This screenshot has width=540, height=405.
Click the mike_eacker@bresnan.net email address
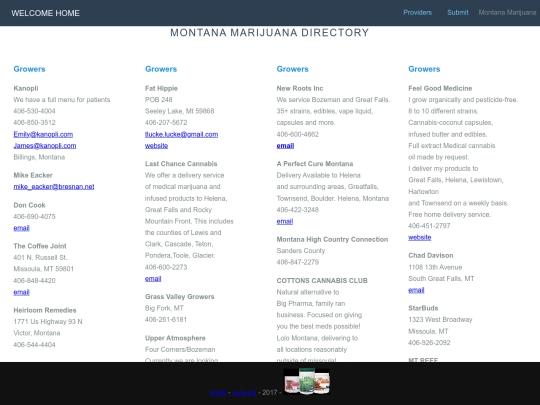coord(54,187)
